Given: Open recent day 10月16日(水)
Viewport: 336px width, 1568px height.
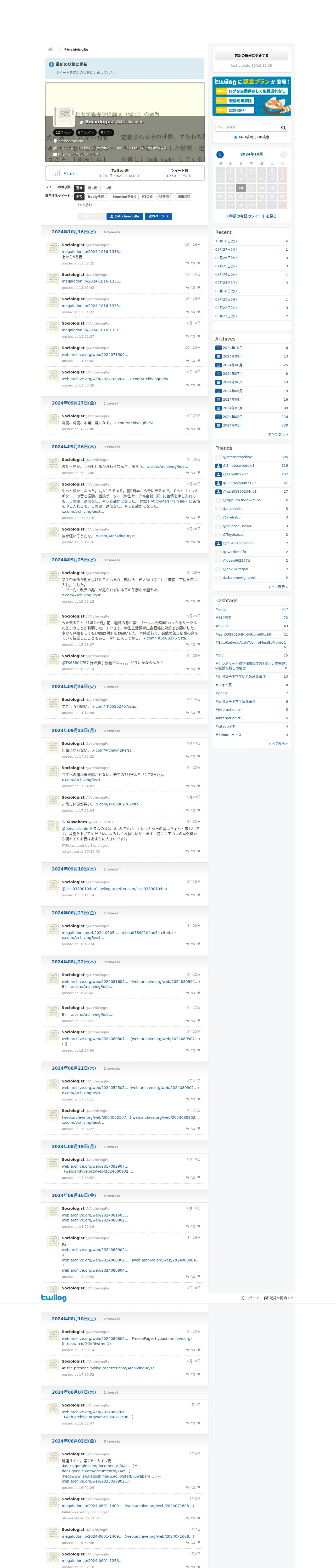Looking at the screenshot, I should click(x=226, y=241).
